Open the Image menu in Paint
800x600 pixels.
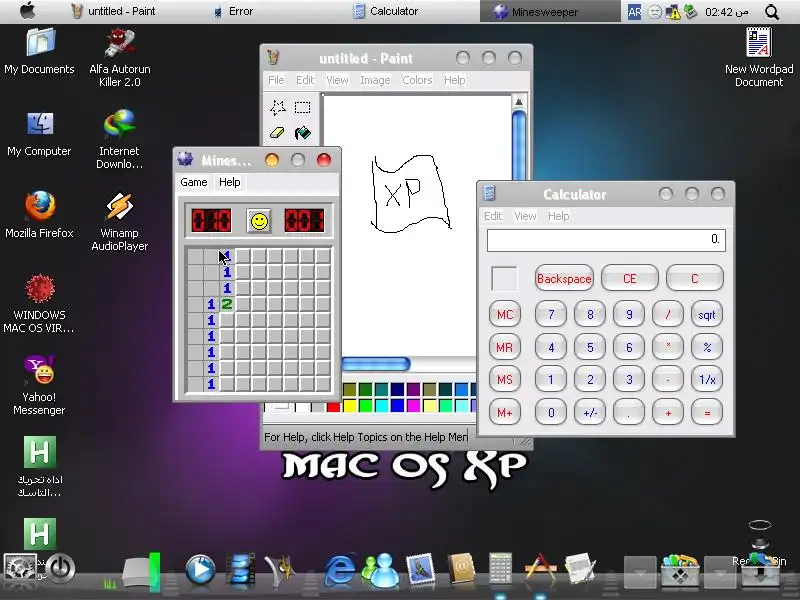(x=375, y=80)
